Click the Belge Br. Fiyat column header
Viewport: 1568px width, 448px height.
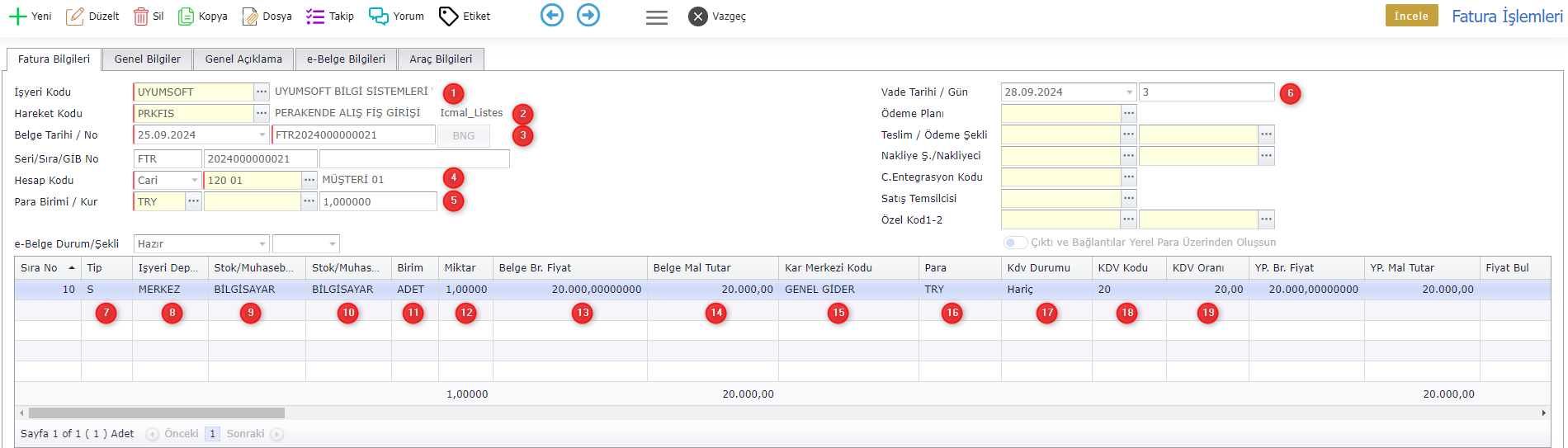tap(570, 268)
